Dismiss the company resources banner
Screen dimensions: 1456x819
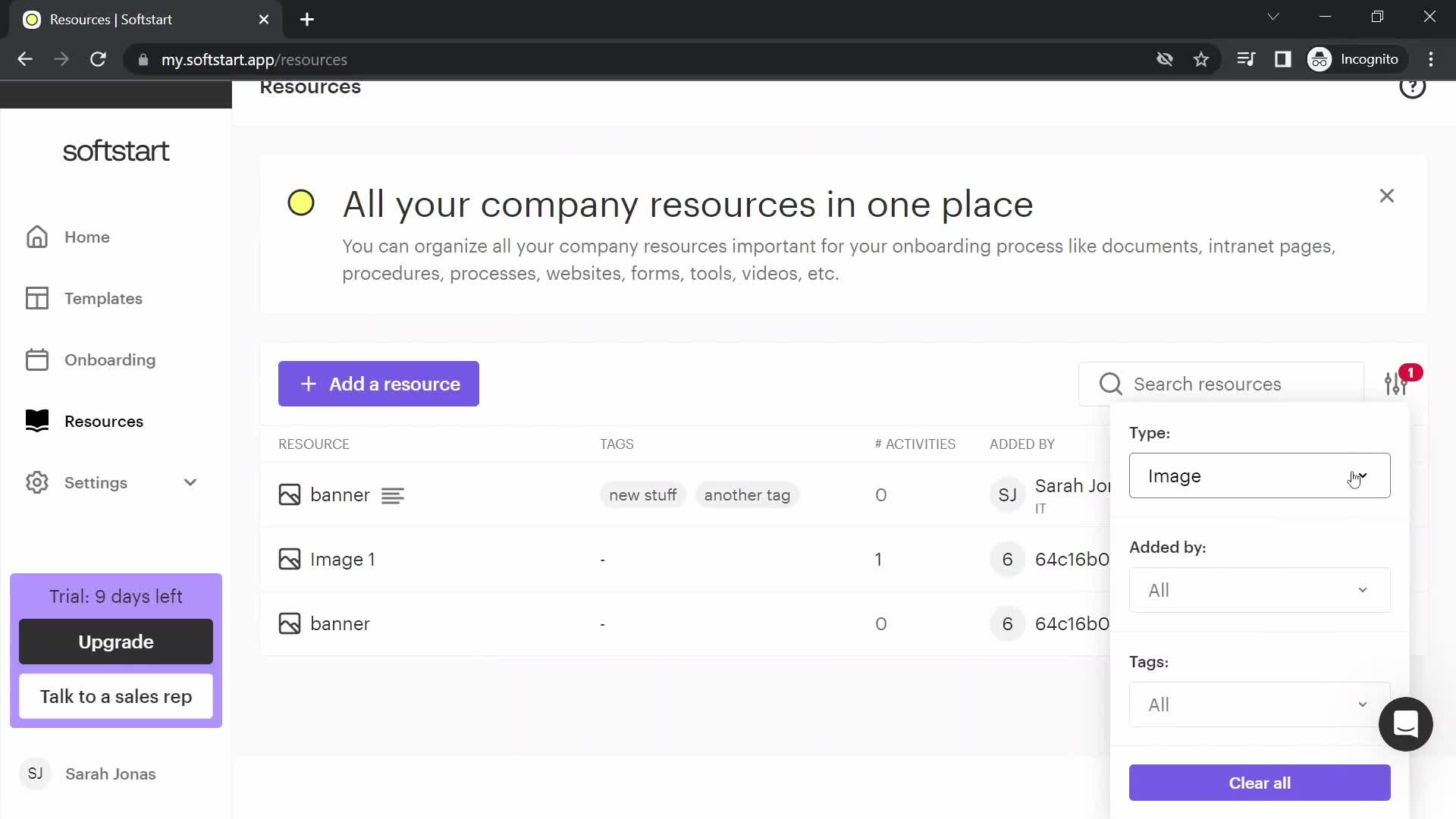pos(1386,196)
